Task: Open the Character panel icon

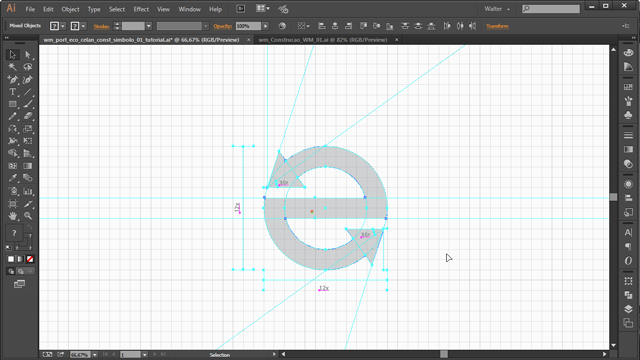Action: click(x=628, y=233)
